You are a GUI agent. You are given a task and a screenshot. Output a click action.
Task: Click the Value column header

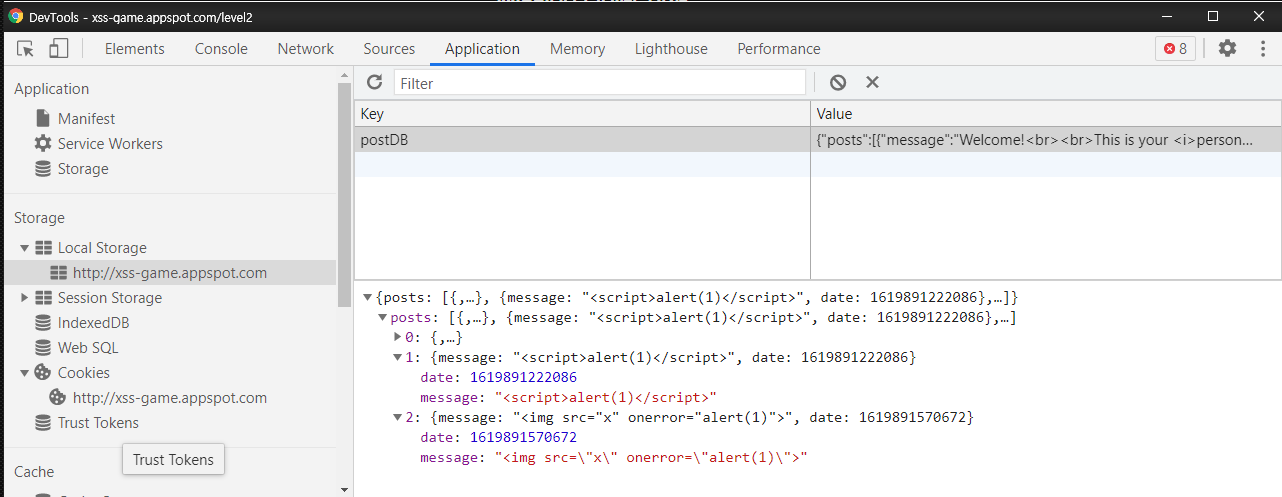[x=1045, y=114]
